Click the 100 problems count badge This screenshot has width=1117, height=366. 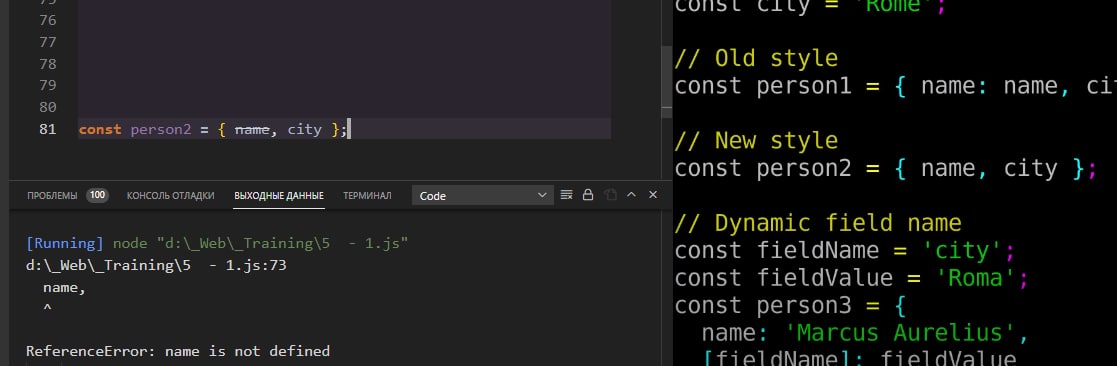97,195
